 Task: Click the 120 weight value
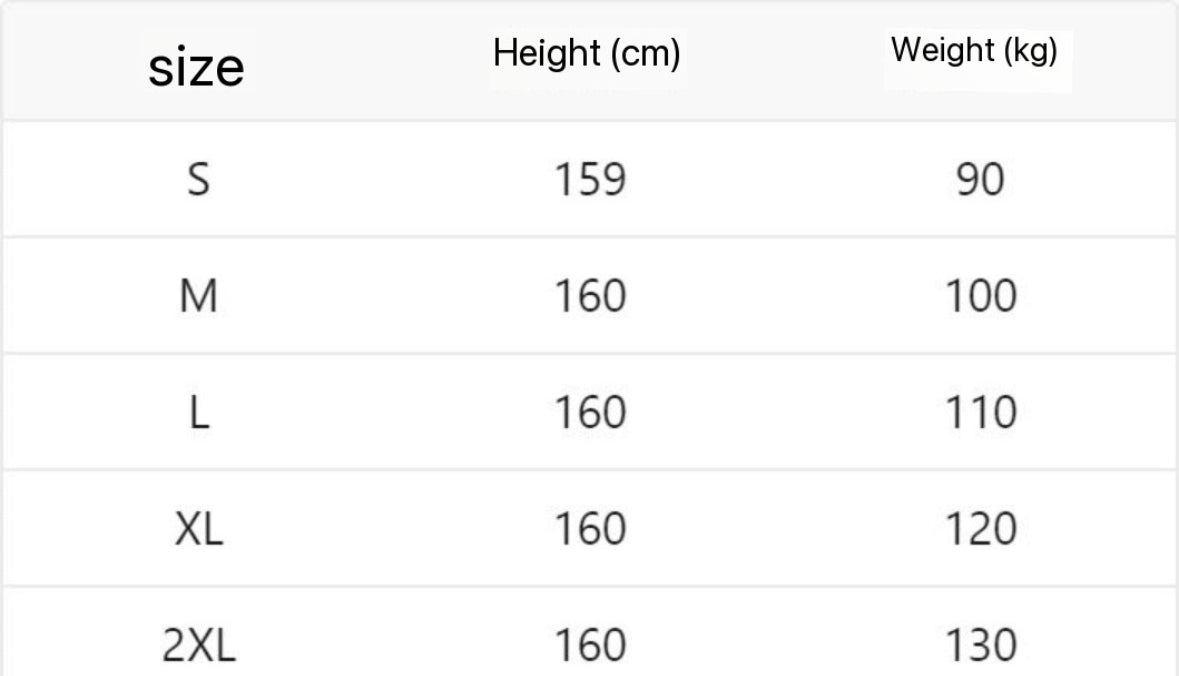tap(981, 529)
